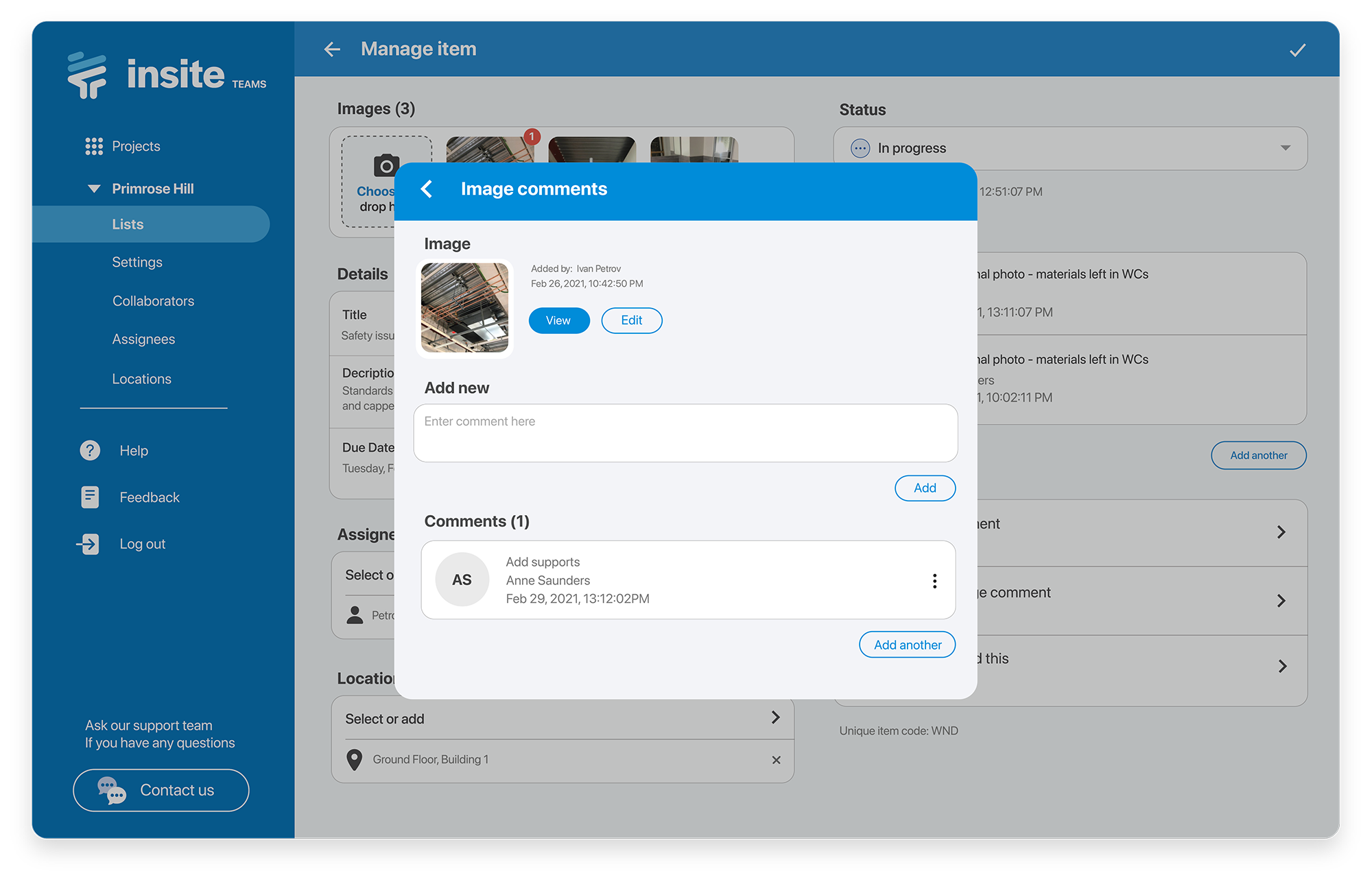Click the Add supports comment text
1372x882 pixels.
pyautogui.click(x=543, y=562)
